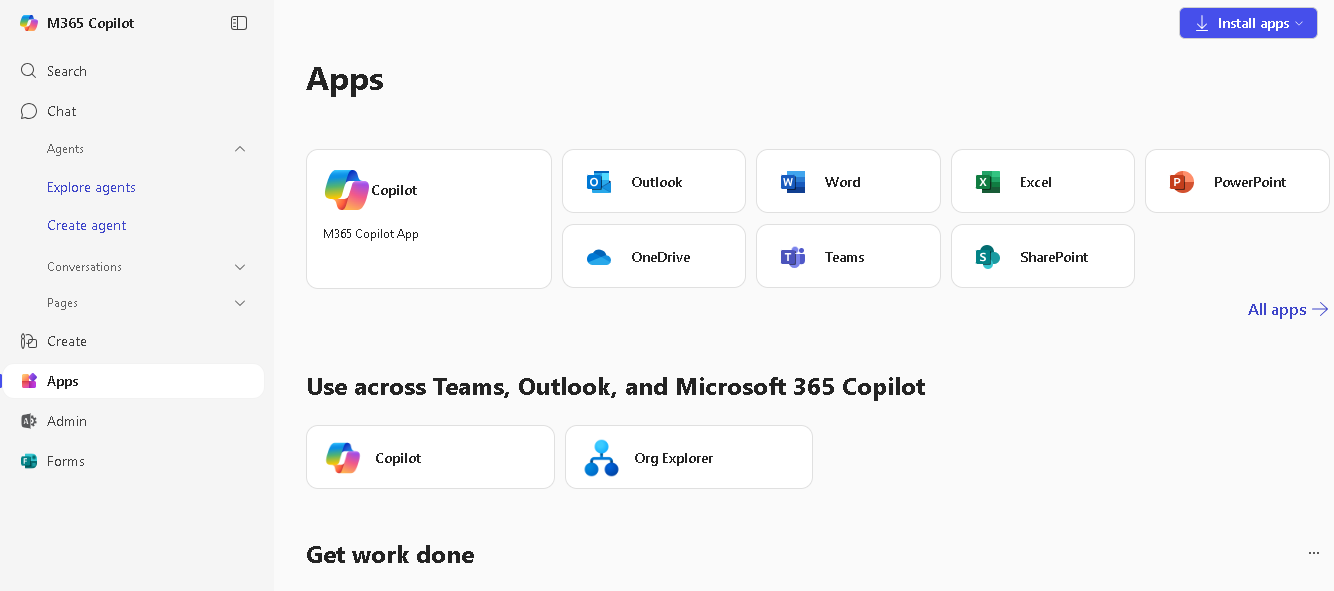Open the Word app icon
Screen dimensions: 1334x591
793,182
